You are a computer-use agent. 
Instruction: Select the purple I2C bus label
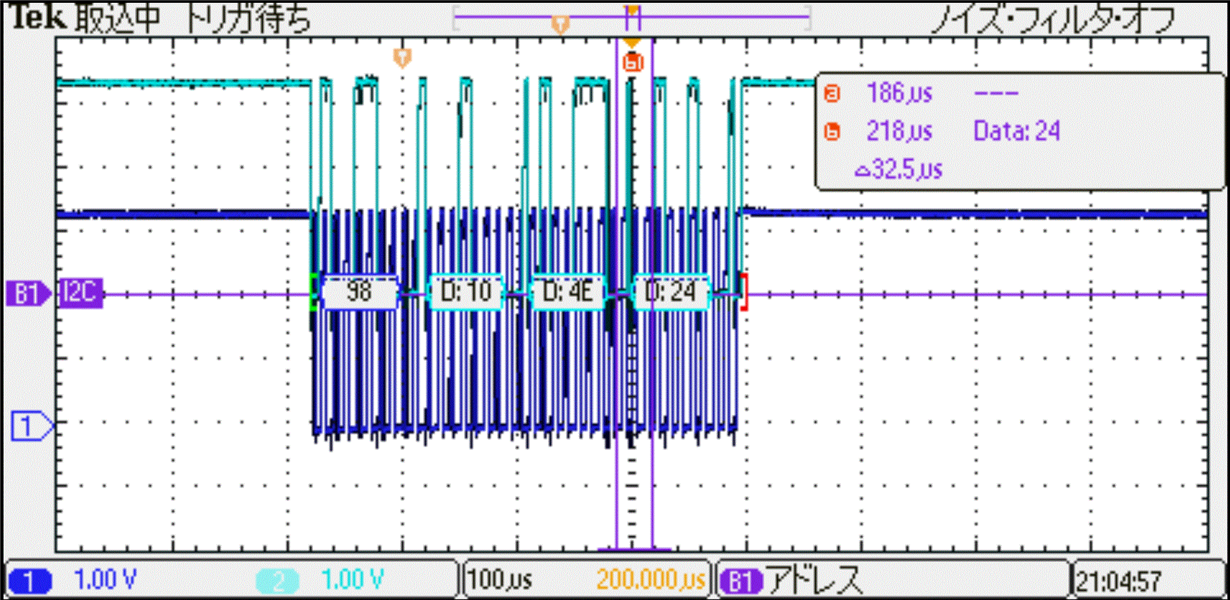[80, 294]
